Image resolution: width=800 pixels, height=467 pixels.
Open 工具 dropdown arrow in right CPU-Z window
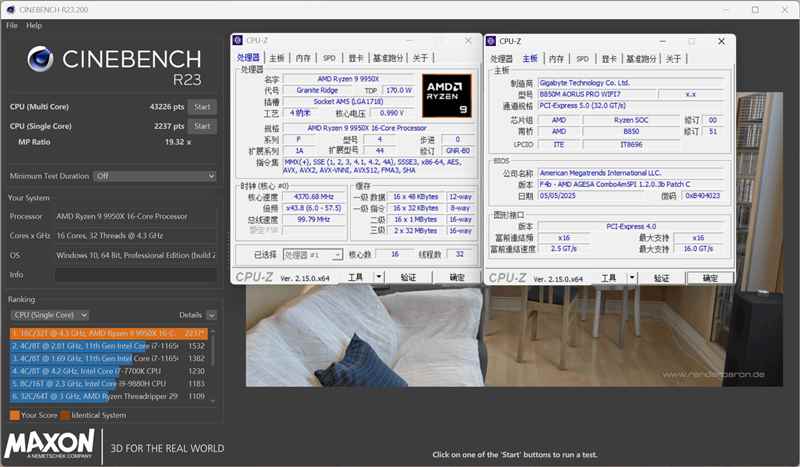[632, 278]
